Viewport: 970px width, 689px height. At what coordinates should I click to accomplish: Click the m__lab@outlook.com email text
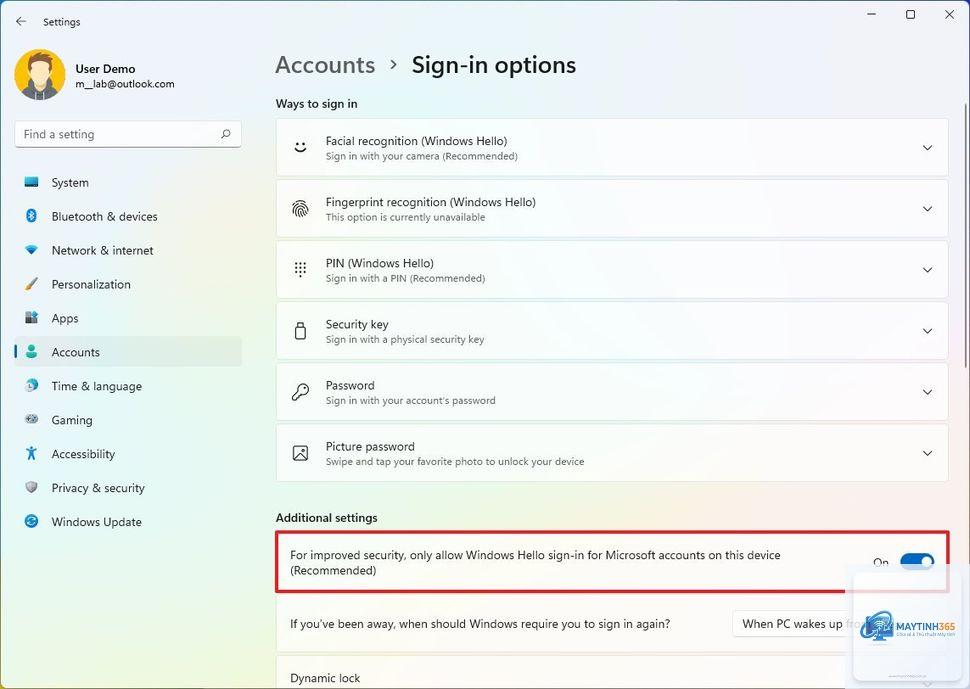(125, 83)
